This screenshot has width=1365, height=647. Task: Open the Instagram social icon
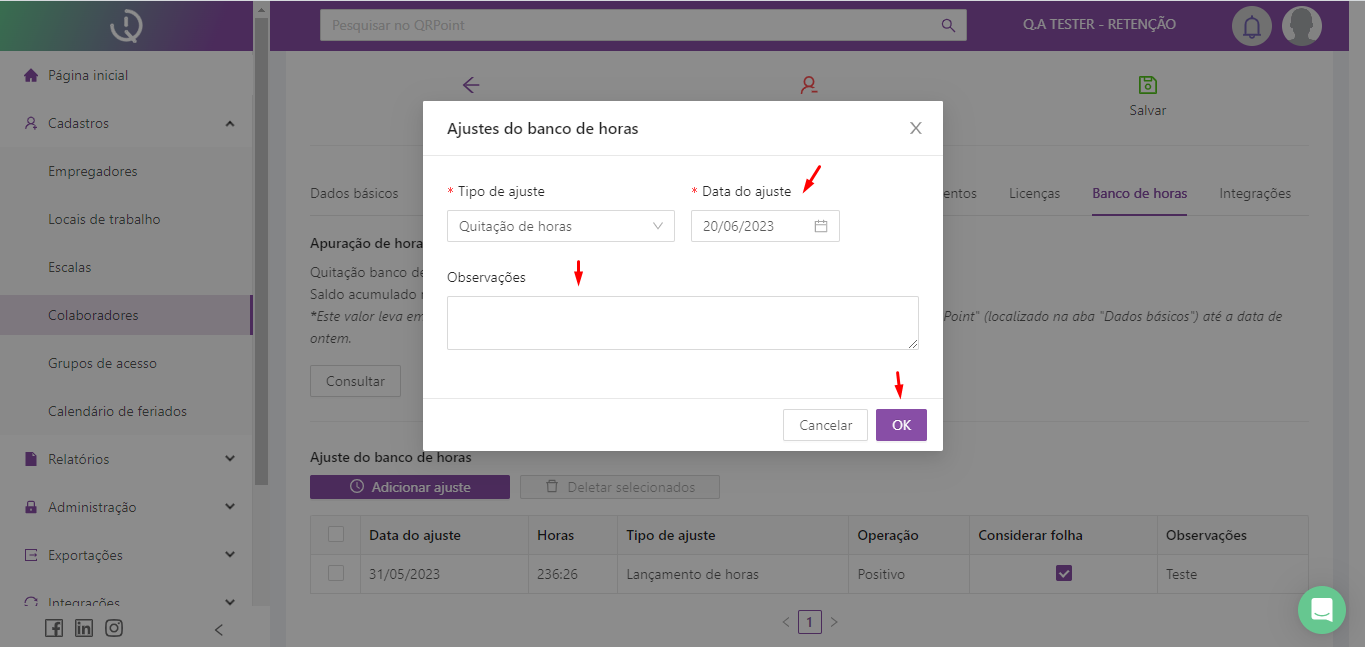point(114,628)
